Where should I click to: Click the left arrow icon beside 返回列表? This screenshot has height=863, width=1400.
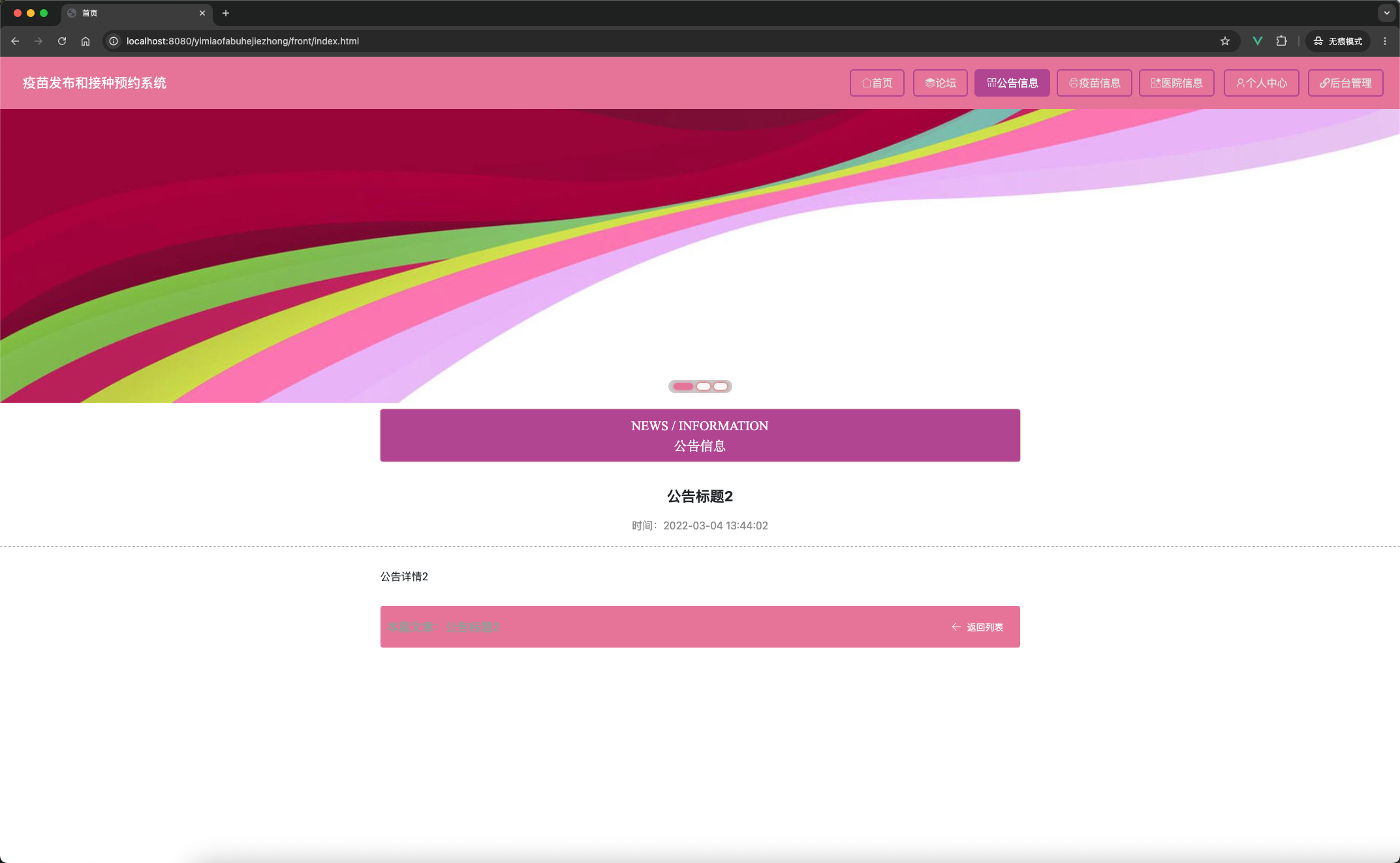coord(956,627)
